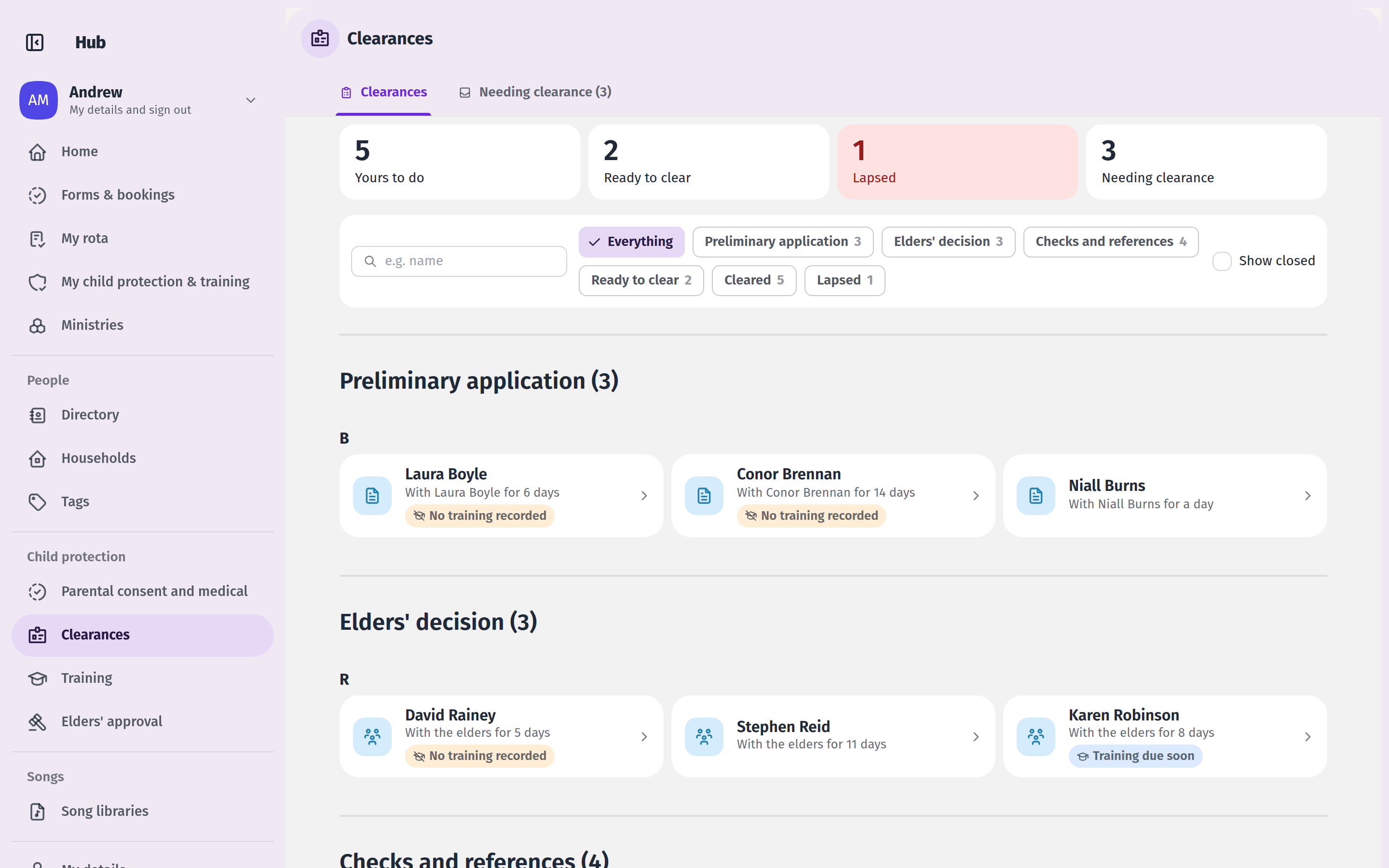Click the Elders' approval stamp icon
Viewport: 1389px width, 868px height.
(x=37, y=721)
